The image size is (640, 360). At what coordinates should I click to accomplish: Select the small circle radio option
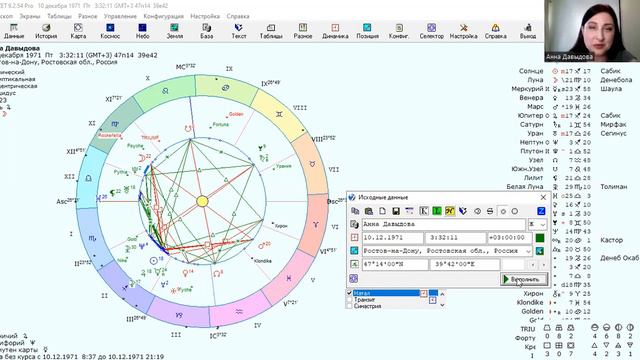503,211
